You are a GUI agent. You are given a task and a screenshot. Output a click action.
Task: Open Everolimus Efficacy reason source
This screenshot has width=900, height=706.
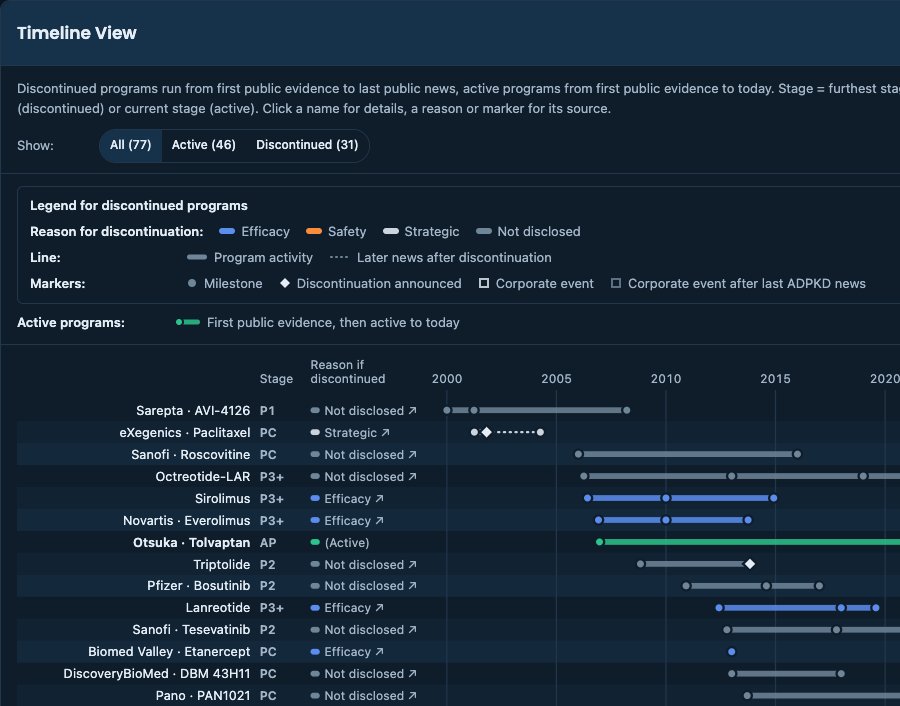[347, 521]
